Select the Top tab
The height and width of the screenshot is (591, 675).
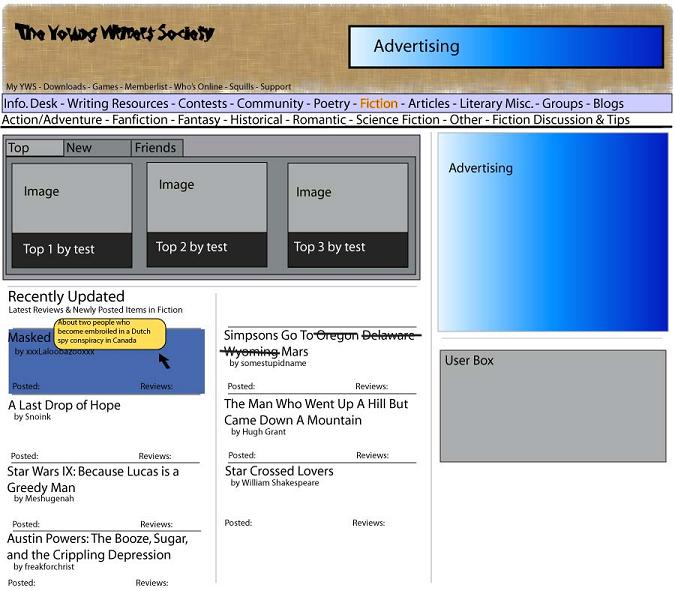[35, 148]
